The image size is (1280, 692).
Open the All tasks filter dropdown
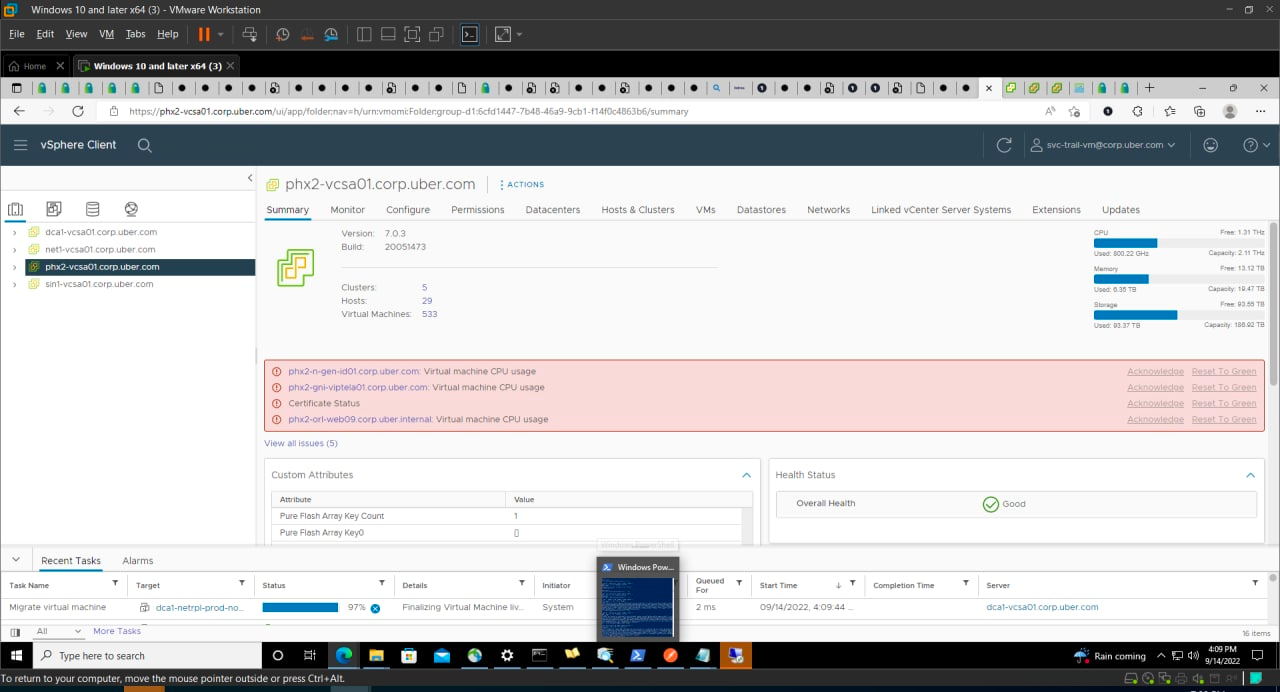click(x=57, y=631)
